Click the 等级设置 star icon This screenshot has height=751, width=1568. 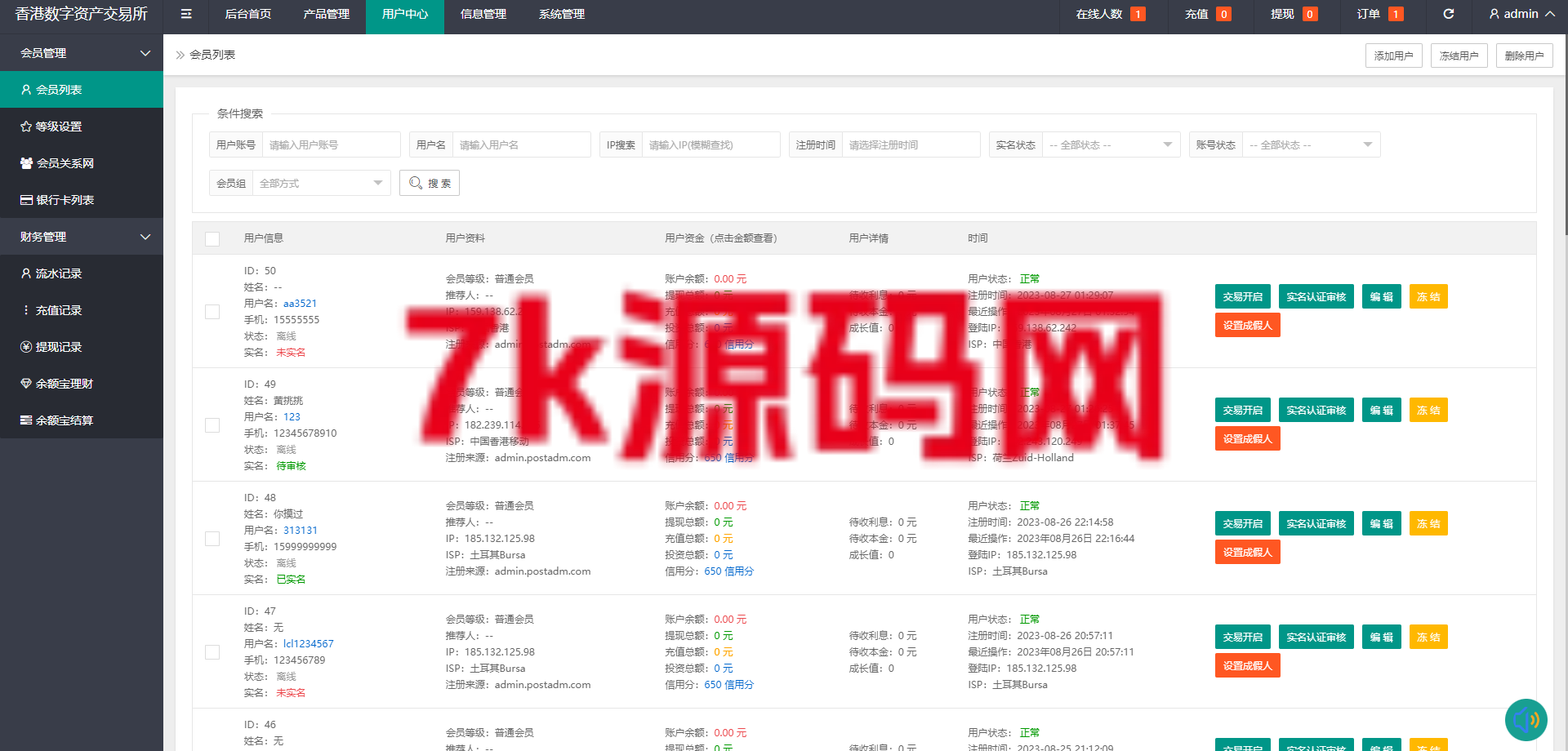click(x=26, y=127)
